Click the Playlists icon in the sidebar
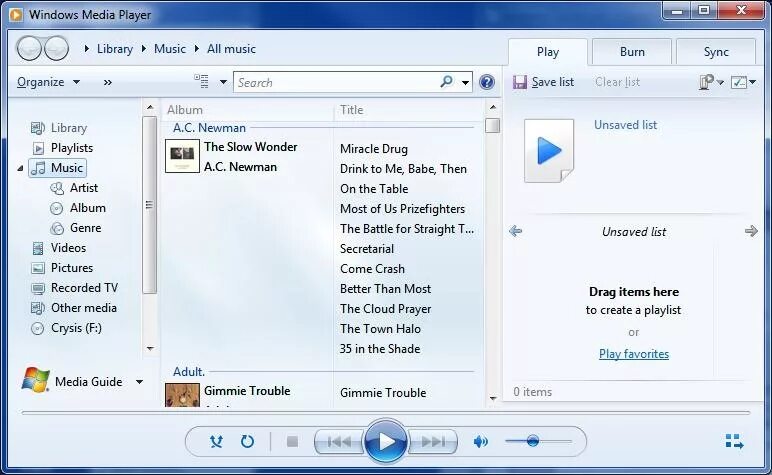 38,148
